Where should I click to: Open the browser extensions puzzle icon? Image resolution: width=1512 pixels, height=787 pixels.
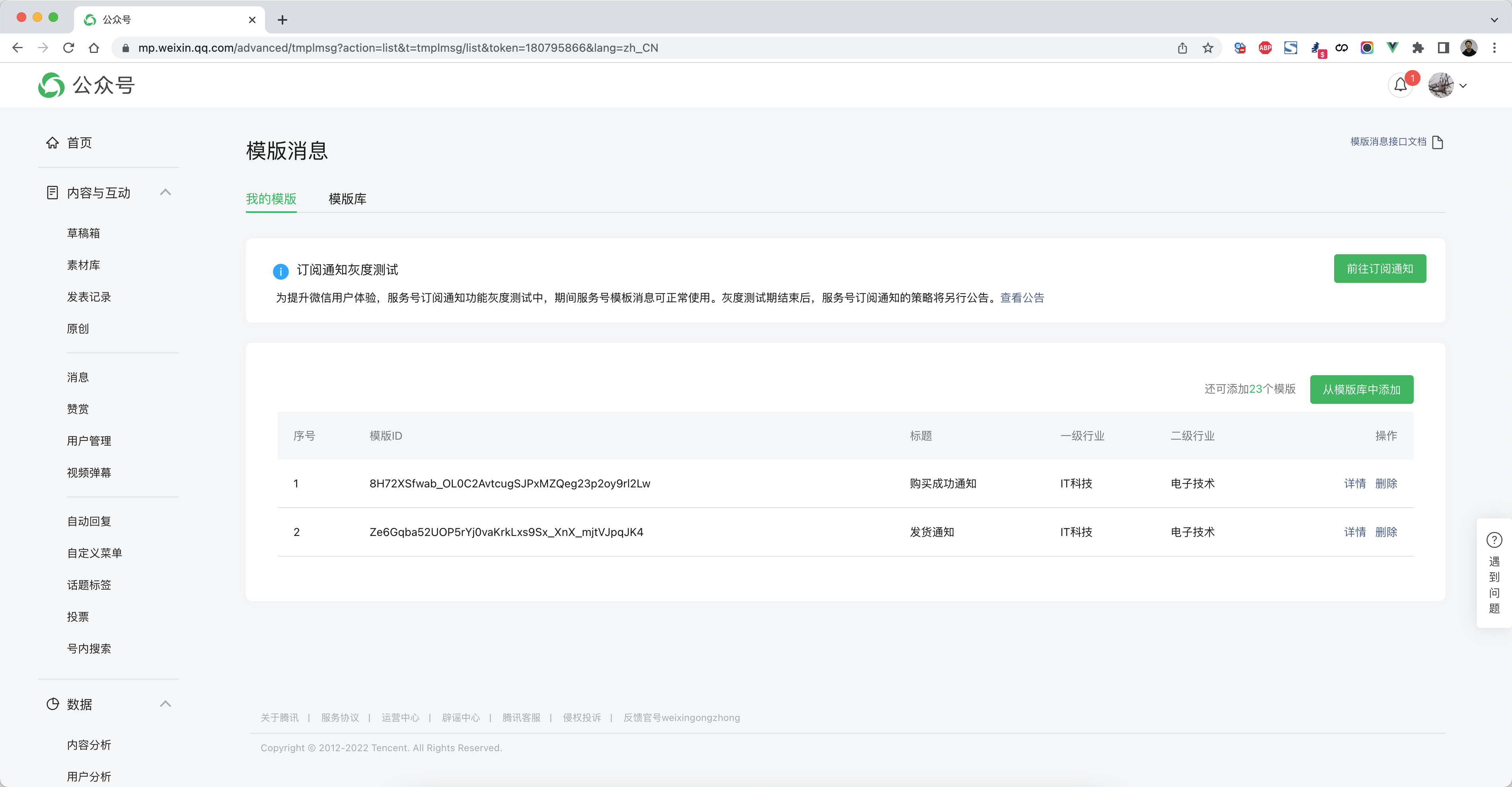point(1417,48)
